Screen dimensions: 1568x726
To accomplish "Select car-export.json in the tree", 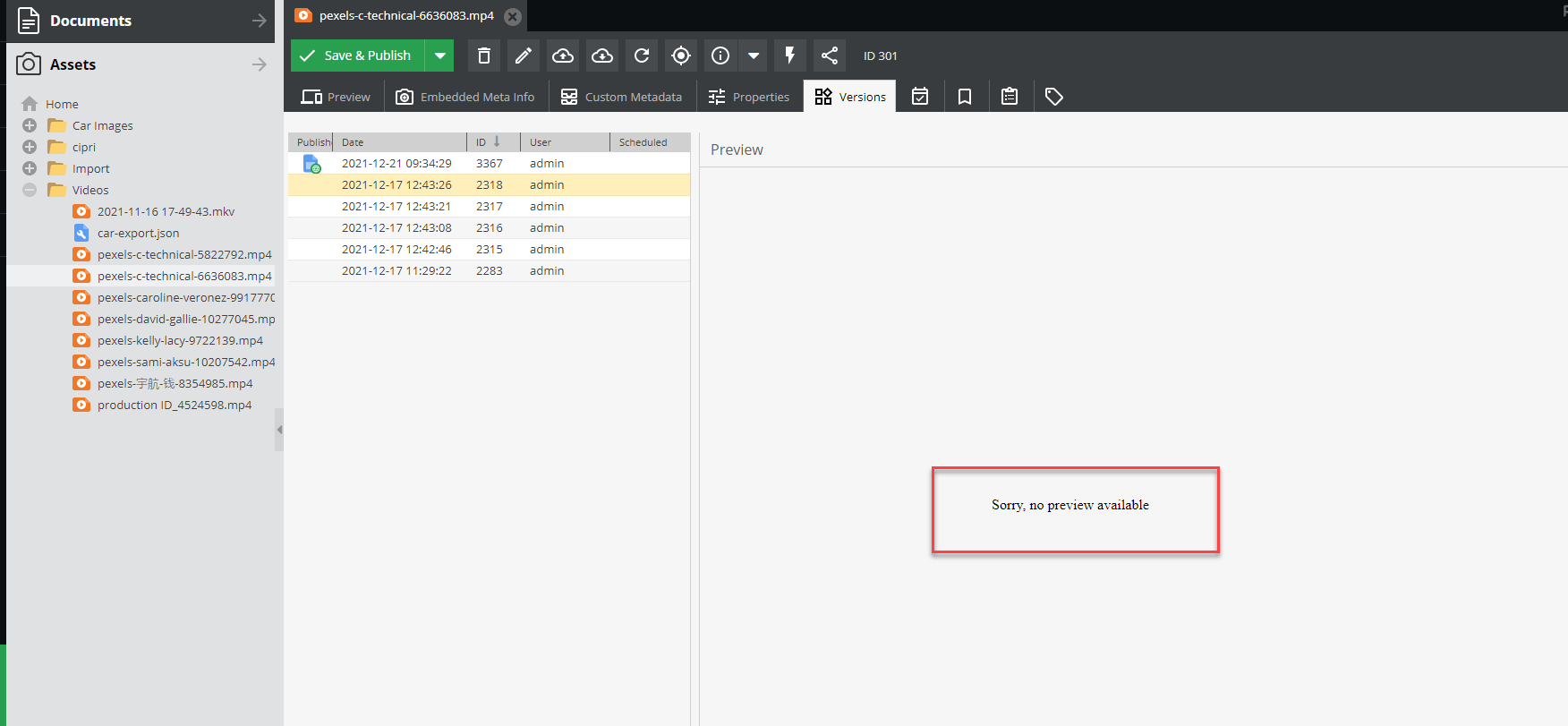I will coord(138,233).
